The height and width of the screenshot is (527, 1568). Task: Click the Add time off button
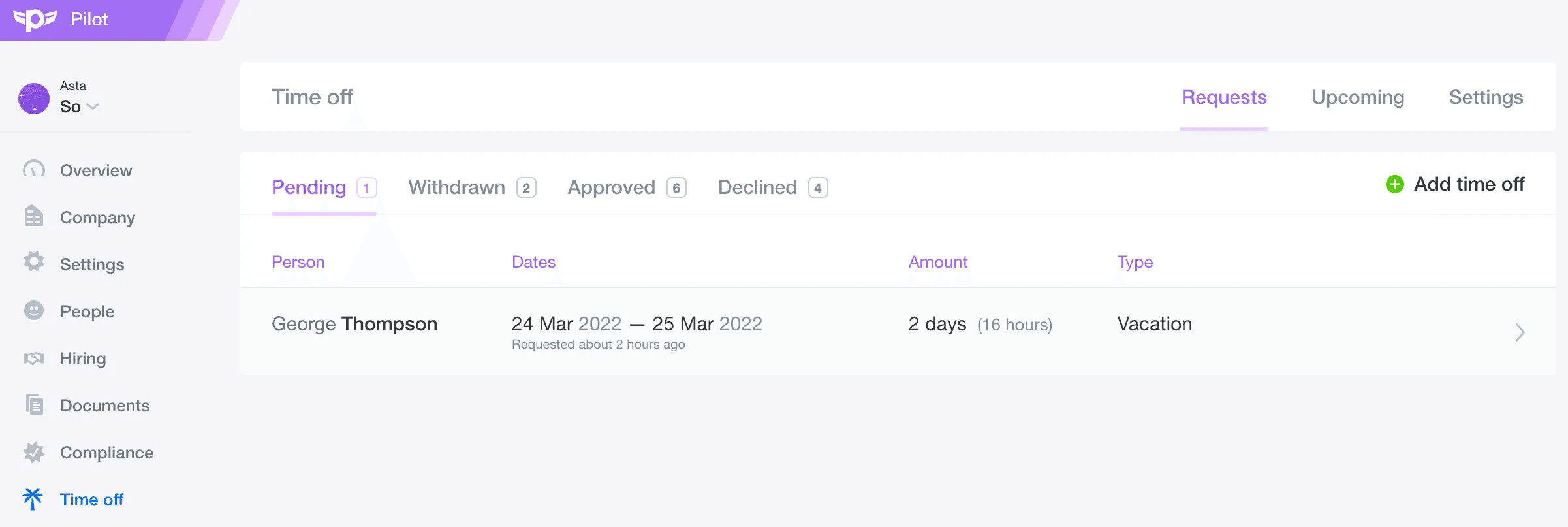[x=1455, y=184]
